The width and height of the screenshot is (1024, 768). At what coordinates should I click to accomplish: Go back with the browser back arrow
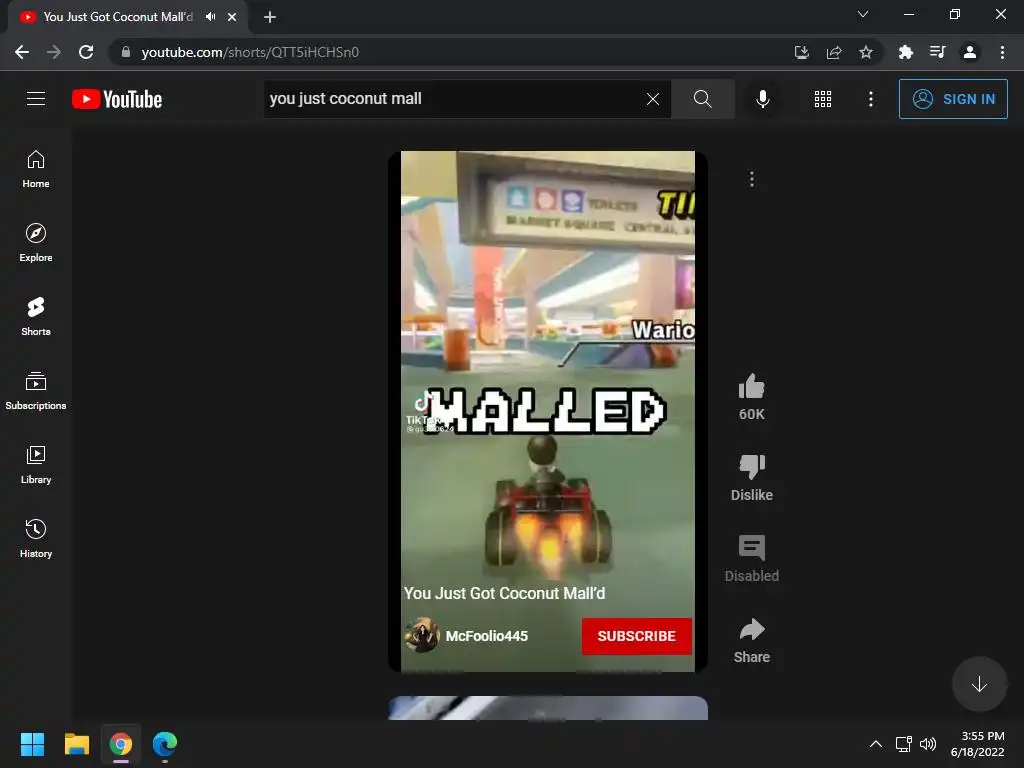pyautogui.click(x=22, y=52)
